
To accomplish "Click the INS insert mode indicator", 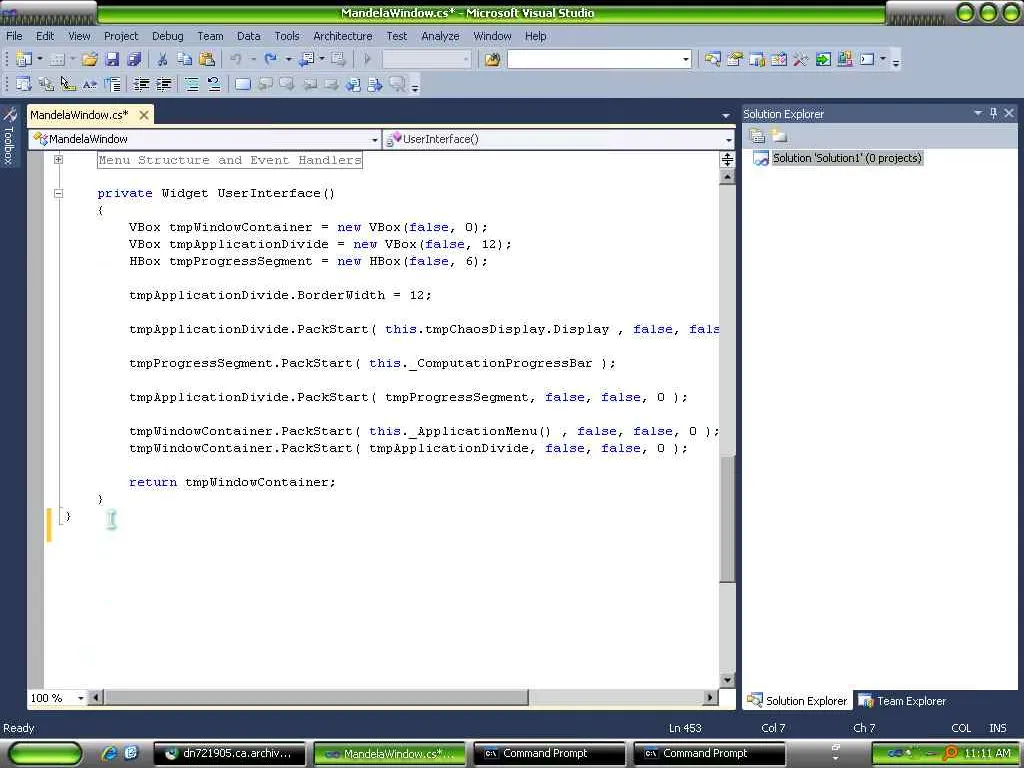I will click(997, 728).
